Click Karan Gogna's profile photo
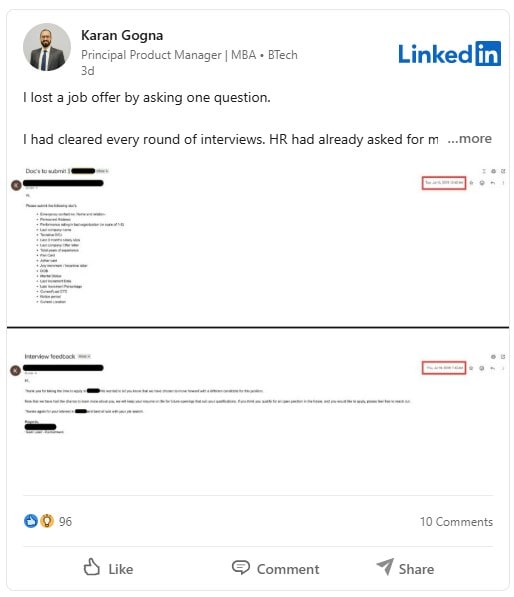Viewport: 514px width, 597px height. click(47, 47)
